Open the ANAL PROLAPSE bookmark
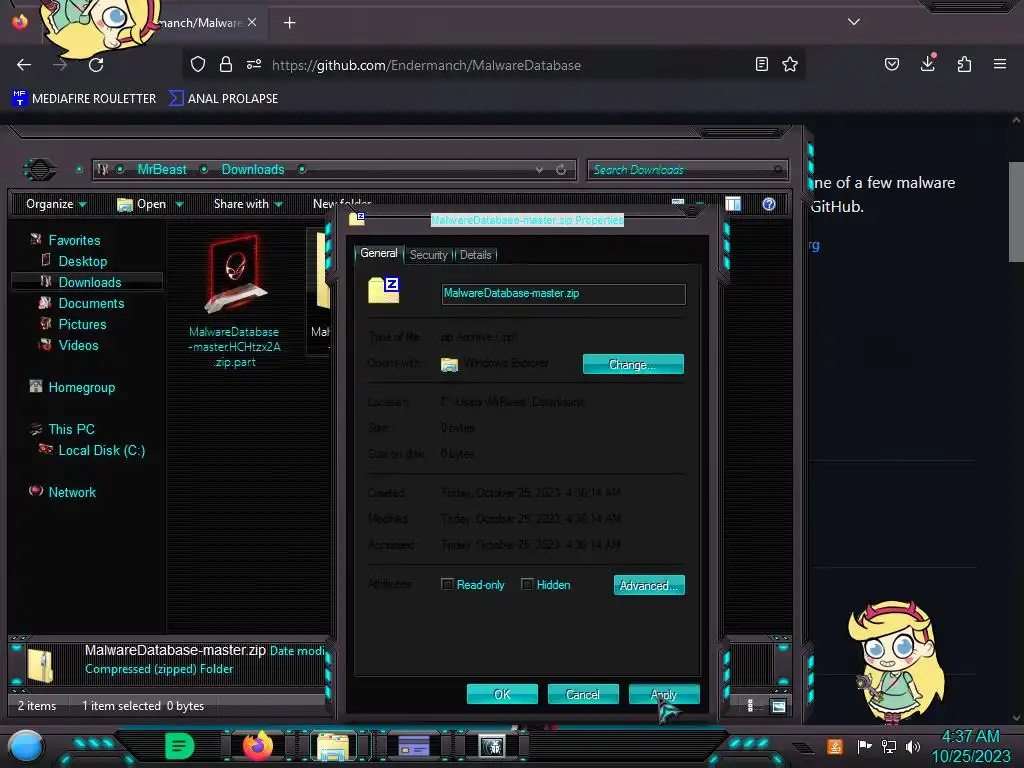The width and height of the screenshot is (1024, 768). (x=223, y=99)
